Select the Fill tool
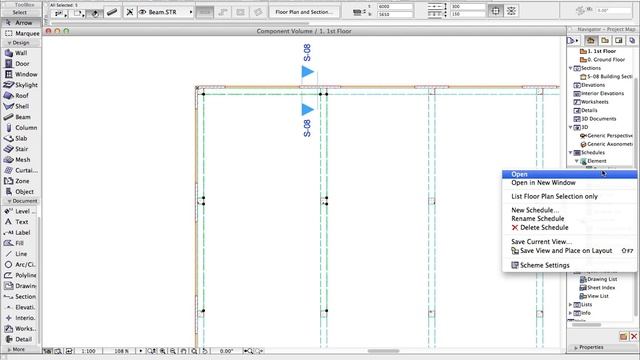The width and height of the screenshot is (640, 360). (20, 243)
